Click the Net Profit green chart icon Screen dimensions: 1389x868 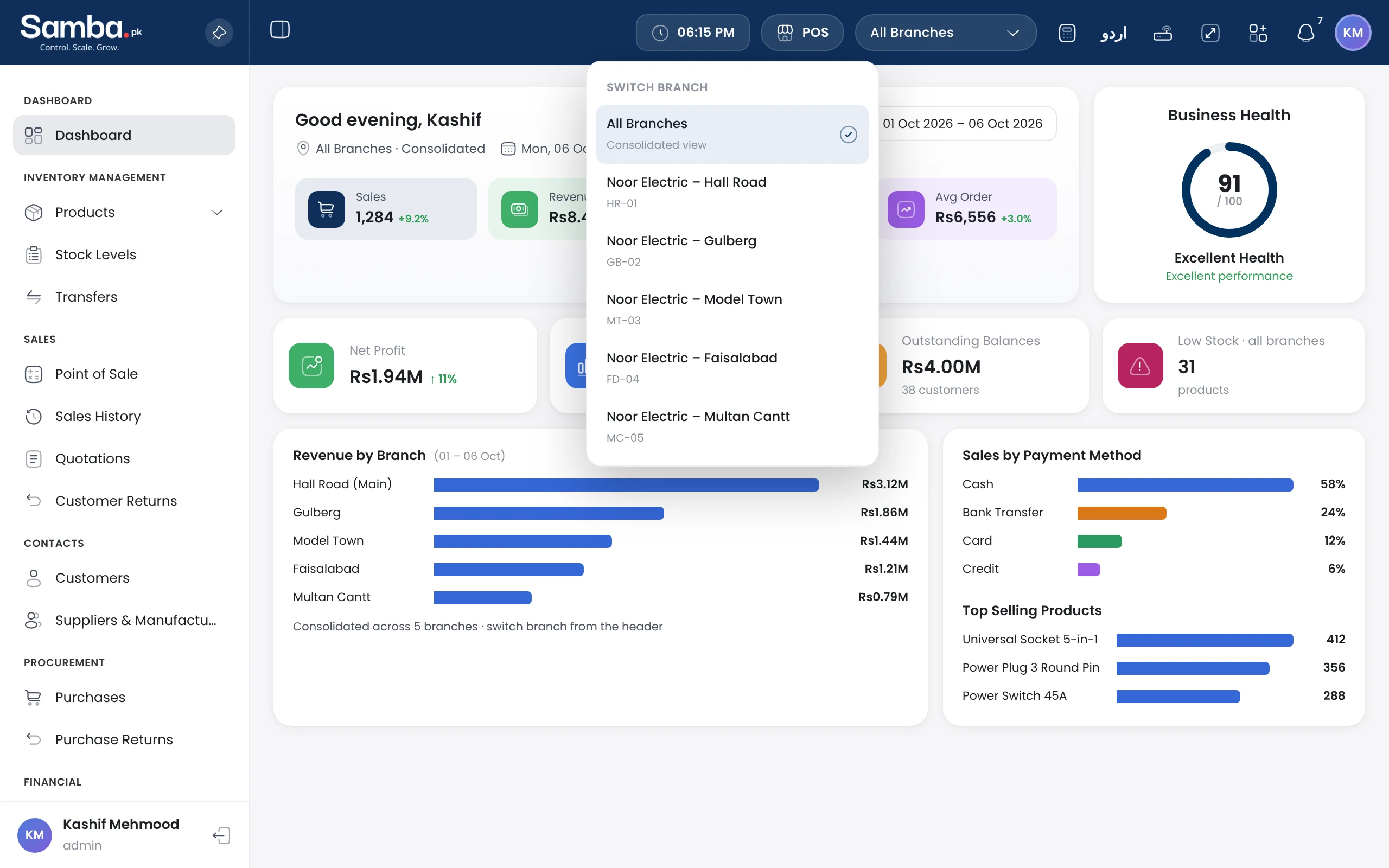coord(311,366)
